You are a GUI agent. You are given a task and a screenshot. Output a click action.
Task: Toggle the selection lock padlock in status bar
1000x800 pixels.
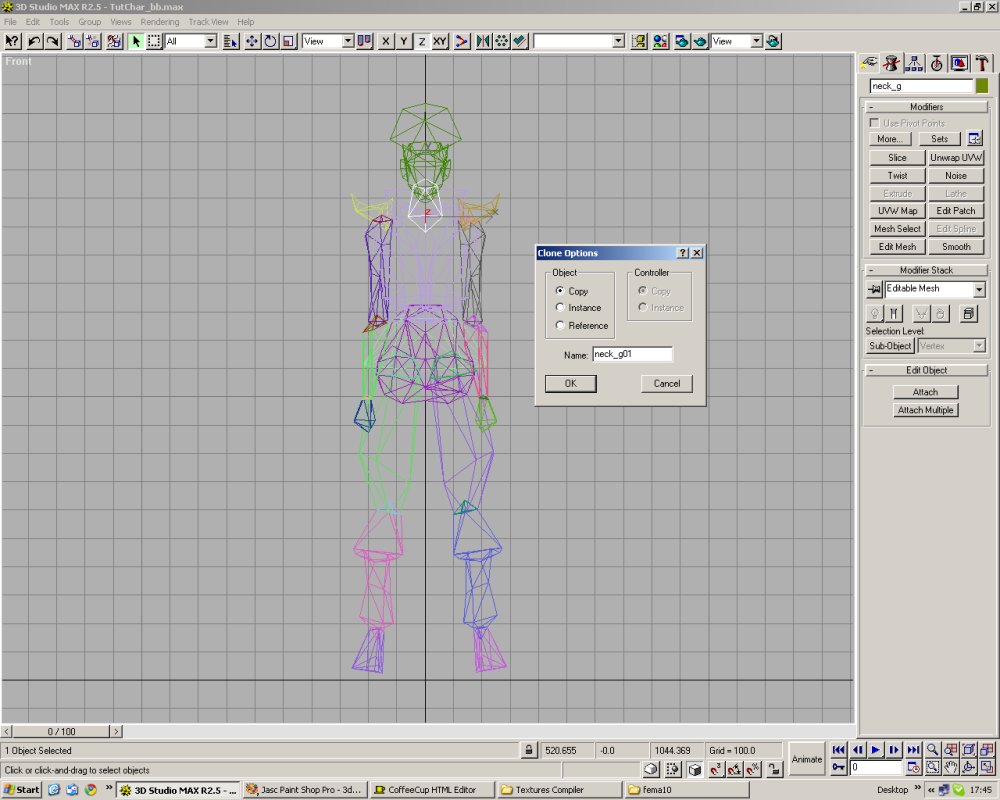[x=529, y=750]
